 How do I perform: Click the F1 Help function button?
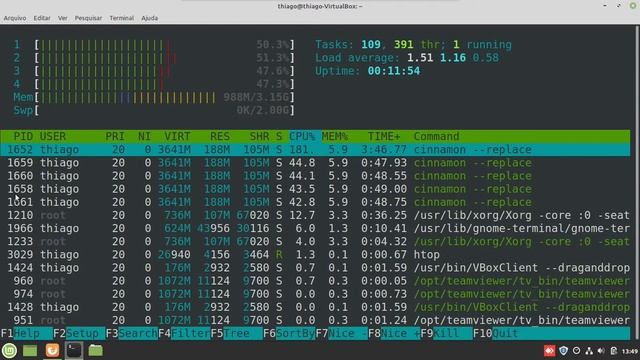pos(27,333)
